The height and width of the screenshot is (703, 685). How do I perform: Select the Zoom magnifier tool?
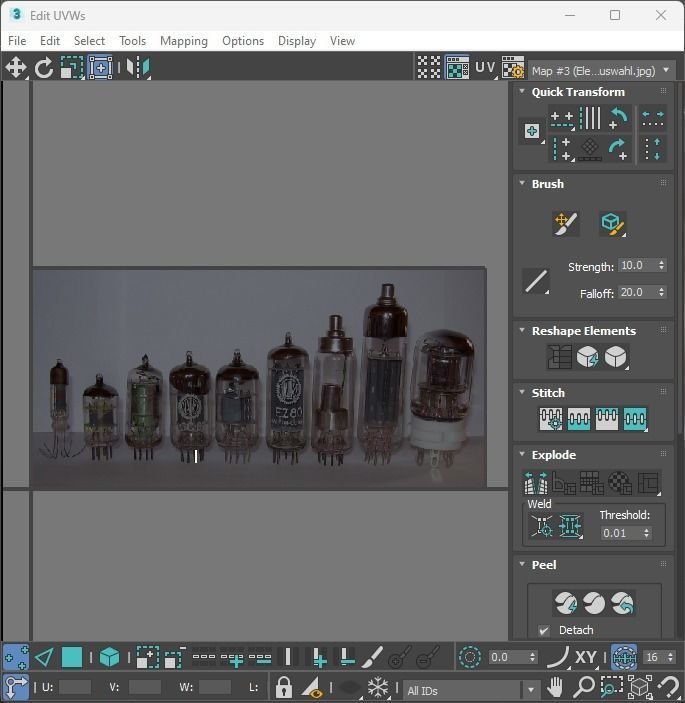point(584,687)
